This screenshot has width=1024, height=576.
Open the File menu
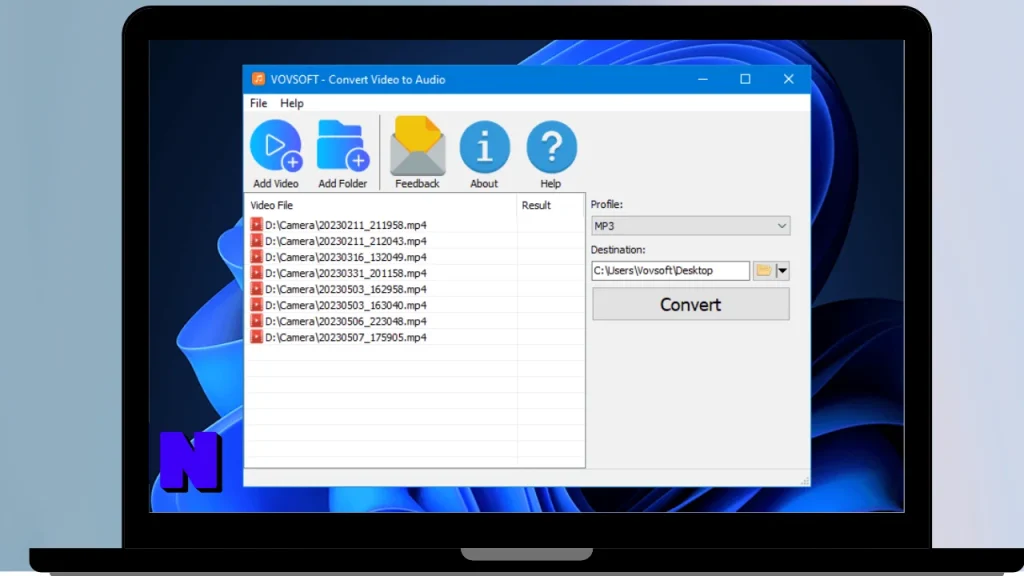coord(258,103)
